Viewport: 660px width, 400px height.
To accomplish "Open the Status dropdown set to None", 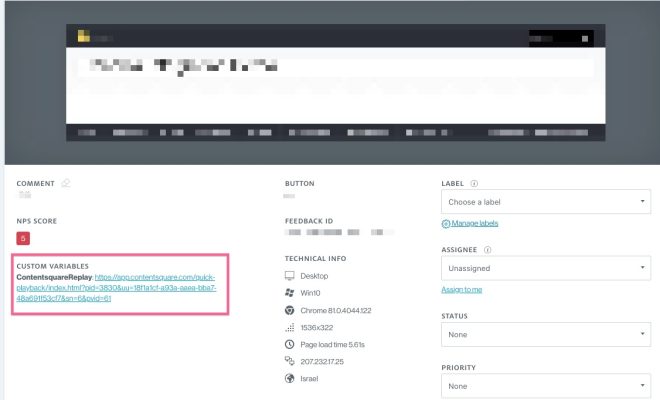I will (x=544, y=335).
